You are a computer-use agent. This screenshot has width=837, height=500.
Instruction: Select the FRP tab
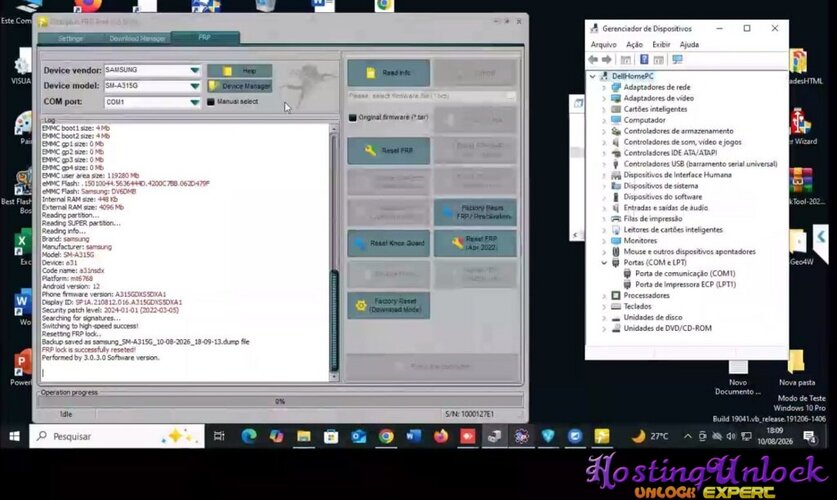pos(204,37)
